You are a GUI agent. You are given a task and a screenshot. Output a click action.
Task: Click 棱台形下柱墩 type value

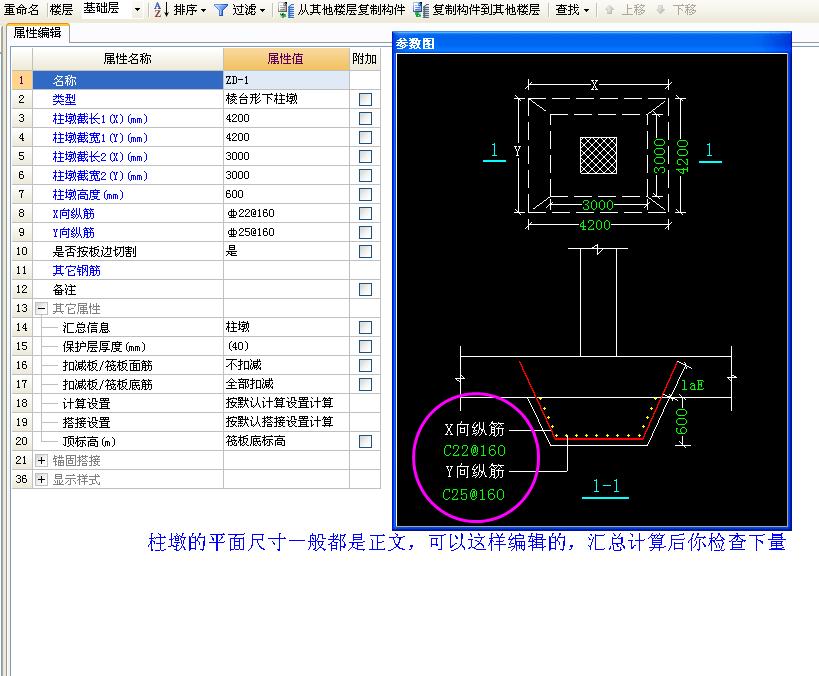coord(286,99)
